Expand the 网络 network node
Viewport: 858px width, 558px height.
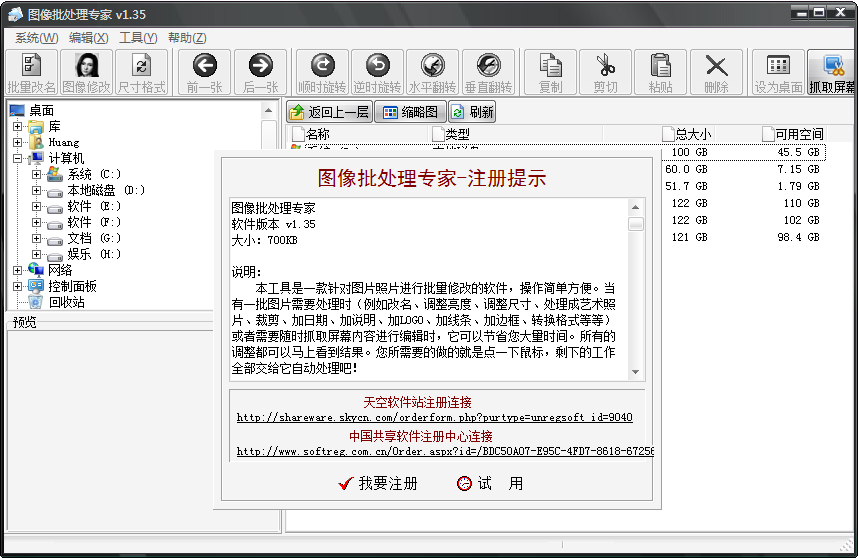(18, 270)
